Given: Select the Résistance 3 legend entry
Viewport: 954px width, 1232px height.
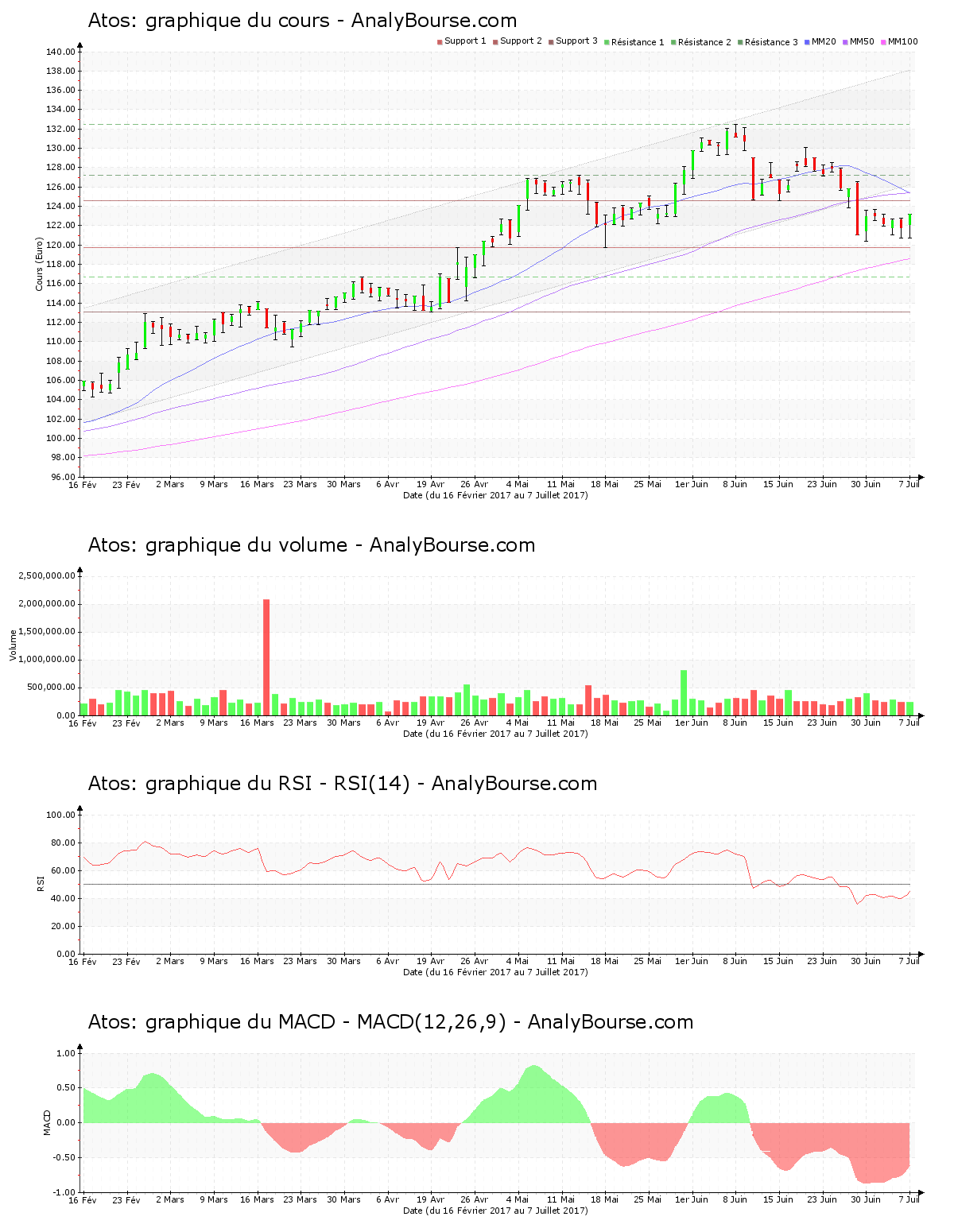Looking at the screenshot, I should (768, 42).
